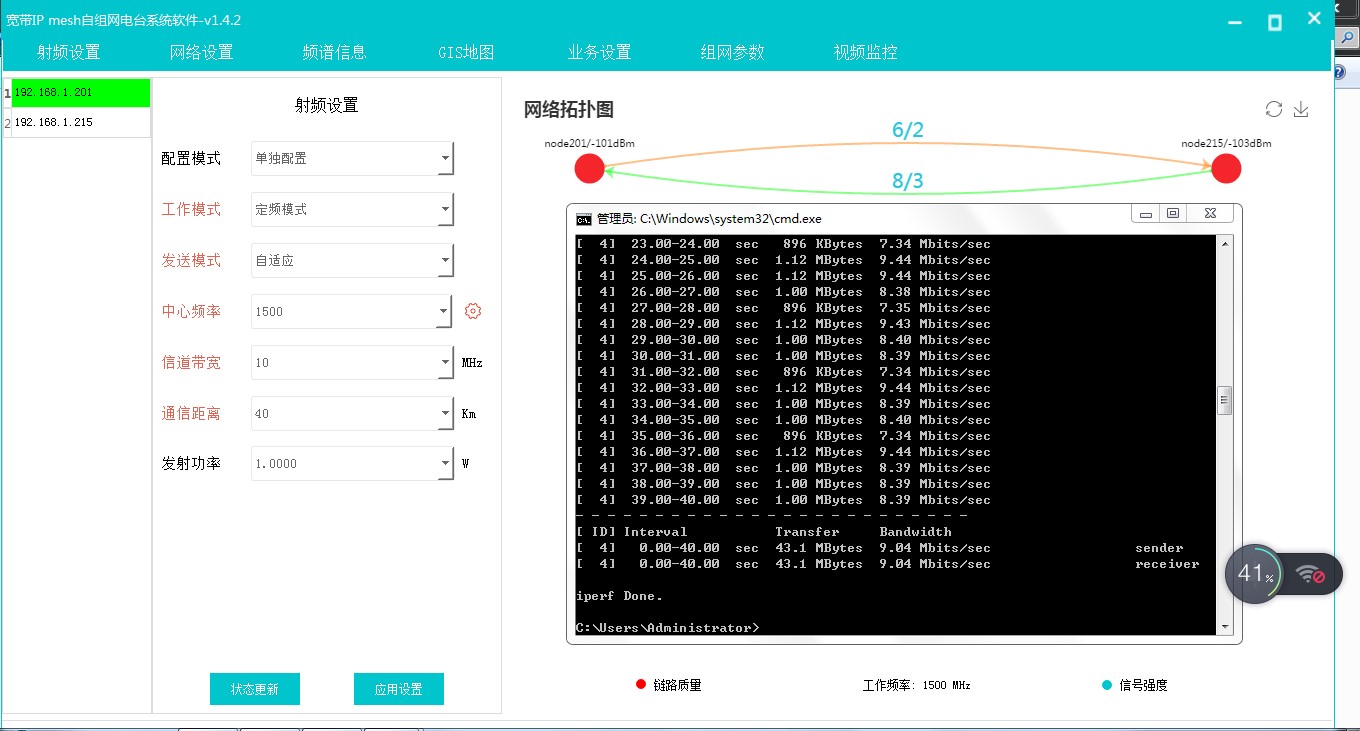1360x731 pixels.
Task: Click the 信号强度 cyan legend dot
Action: pos(1107,685)
